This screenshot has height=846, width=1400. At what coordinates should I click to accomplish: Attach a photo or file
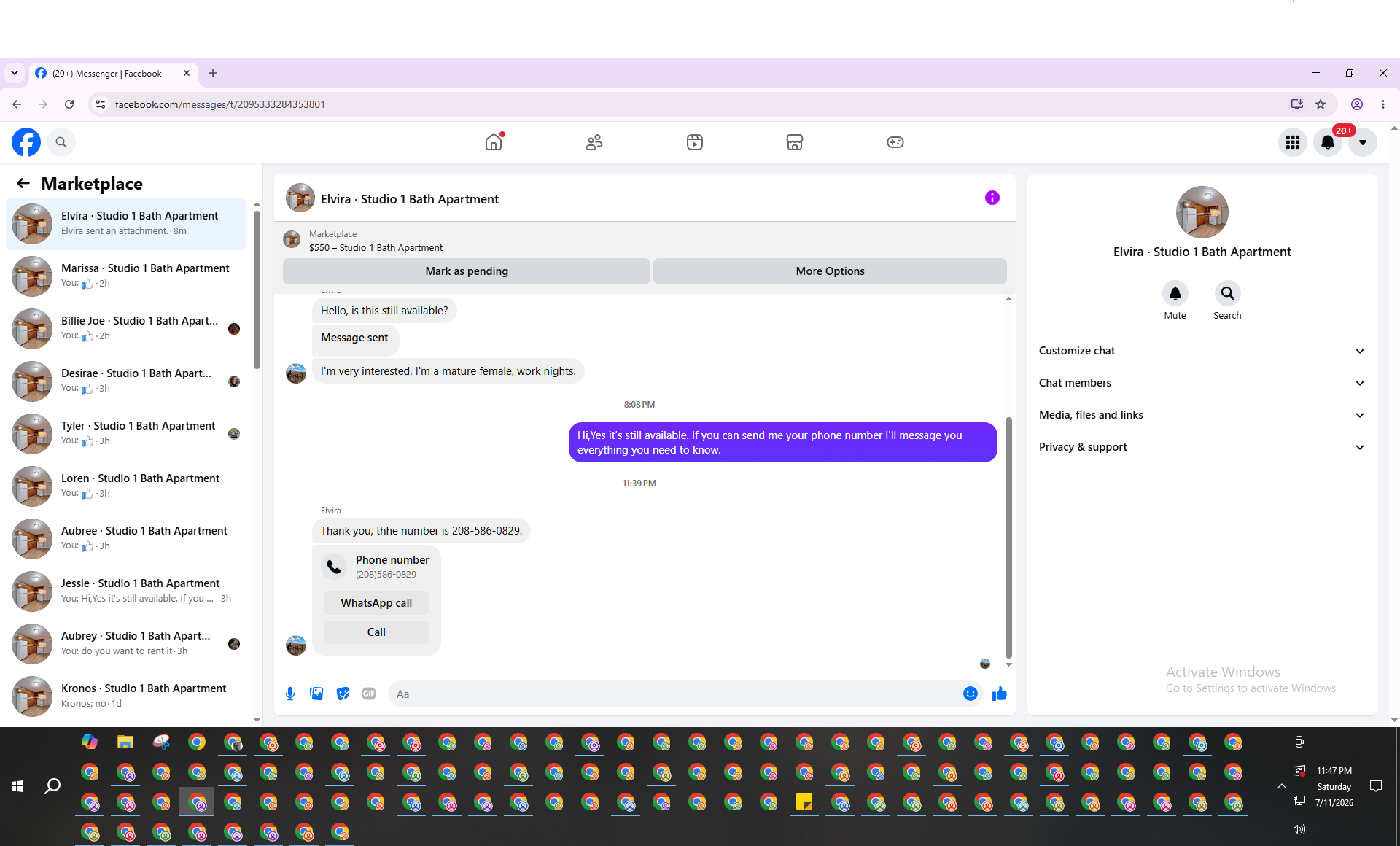click(x=316, y=694)
